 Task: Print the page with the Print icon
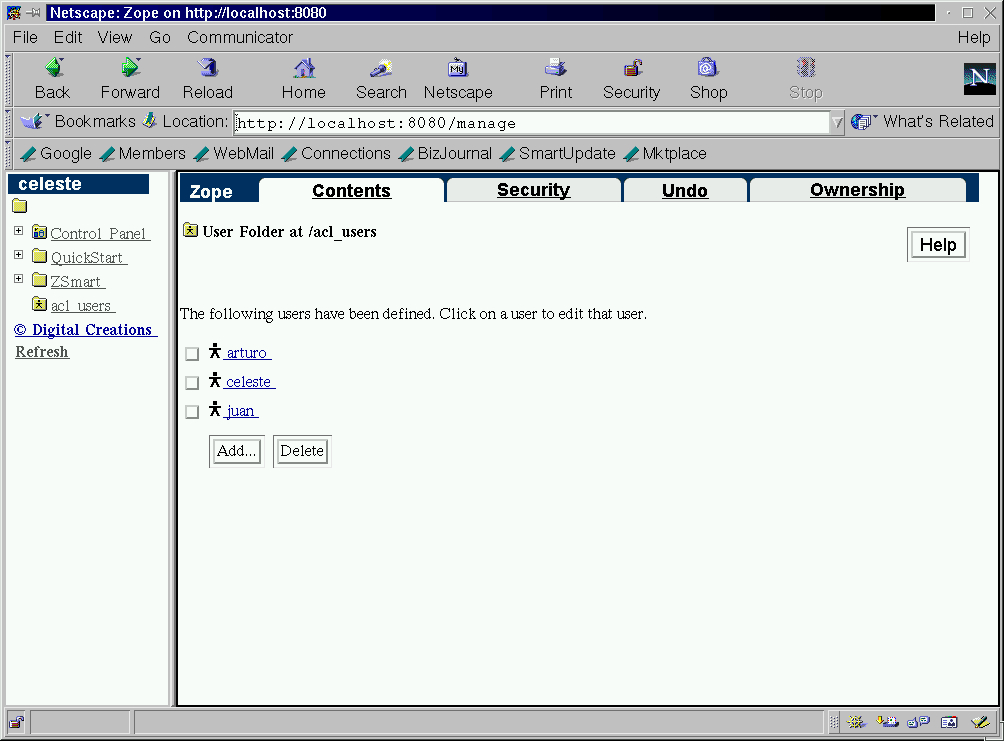point(556,68)
